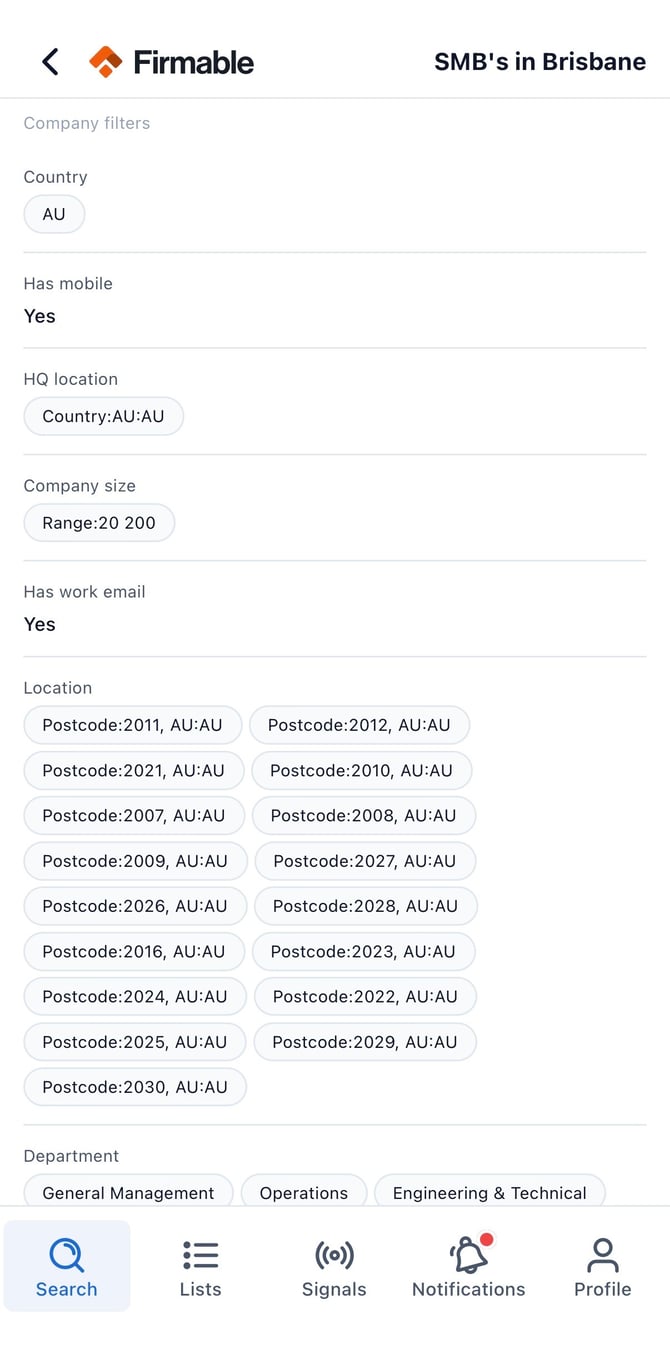Tap the Postcode:2011 location chip

coord(132,725)
